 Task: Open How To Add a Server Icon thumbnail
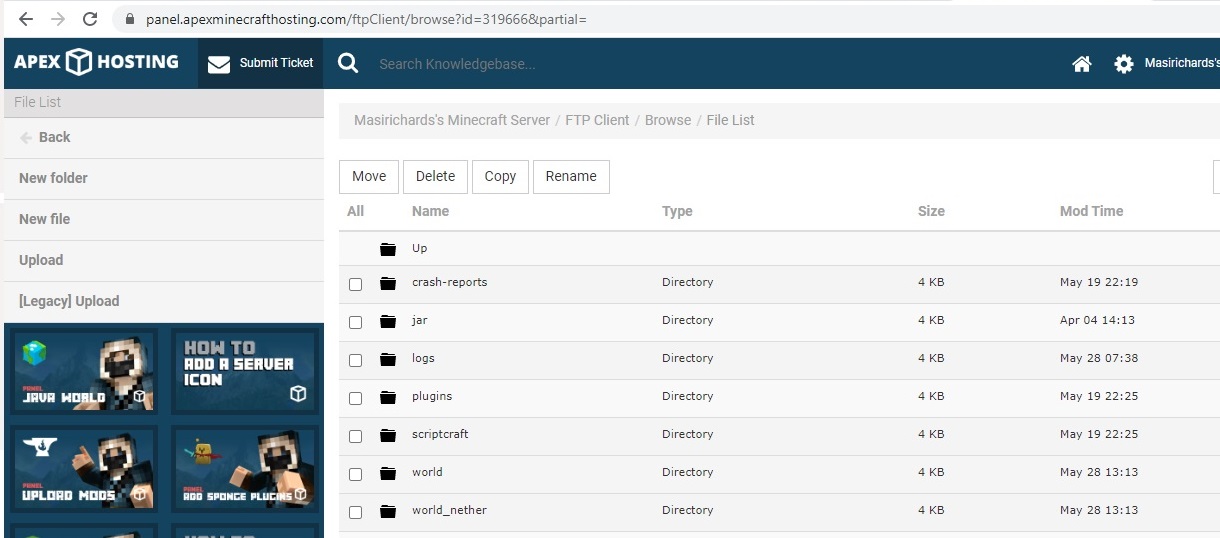(245, 371)
